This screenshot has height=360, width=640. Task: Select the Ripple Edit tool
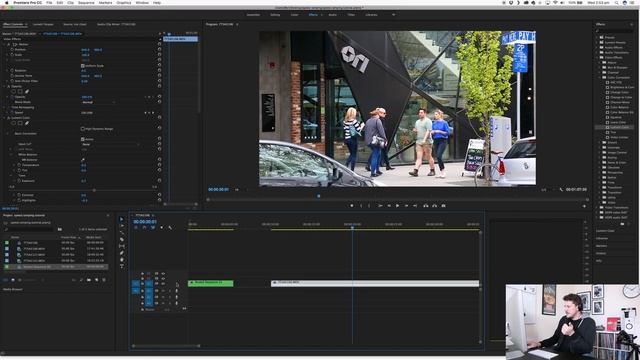(121, 233)
